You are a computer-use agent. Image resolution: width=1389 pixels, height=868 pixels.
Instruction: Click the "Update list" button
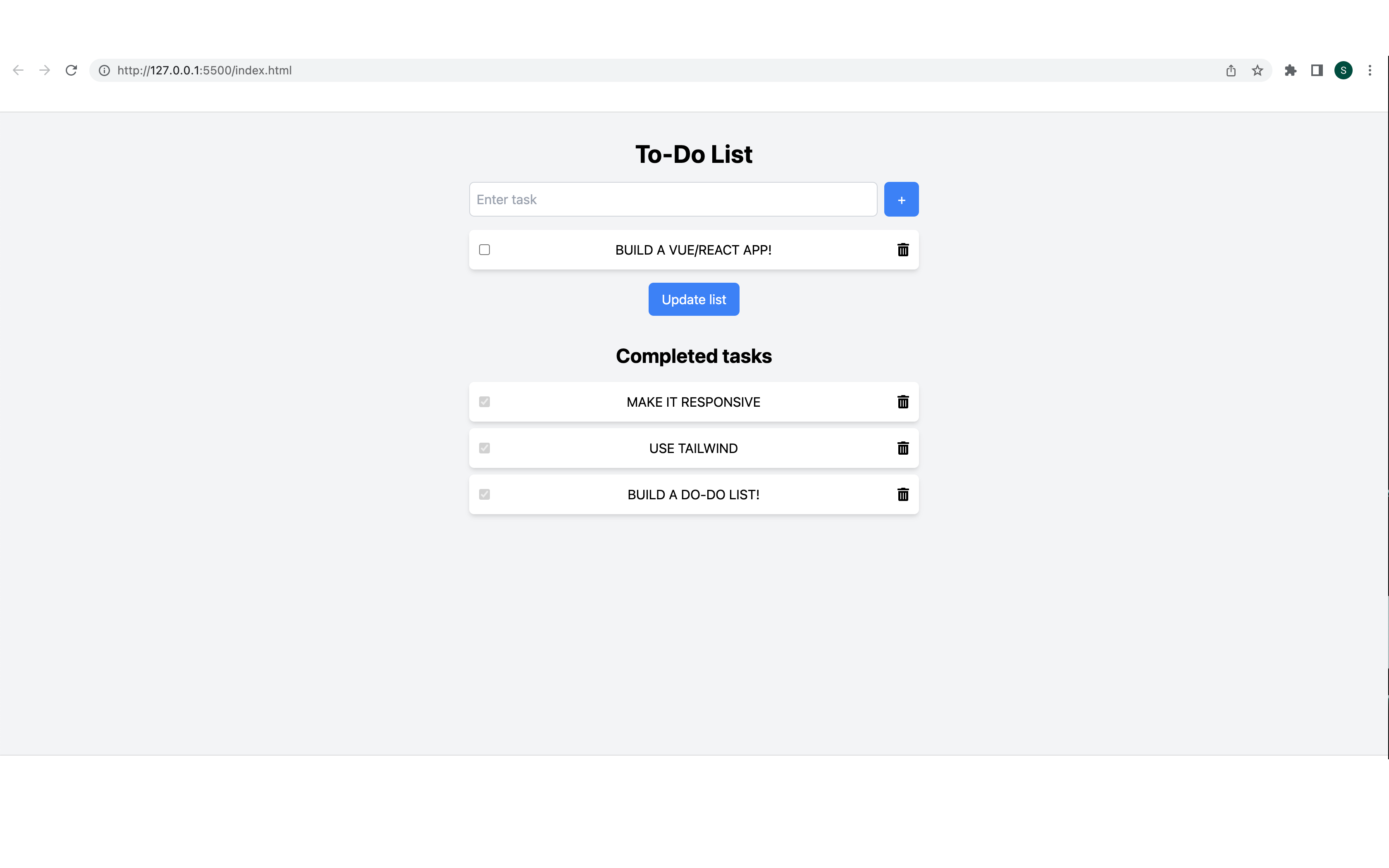click(x=693, y=299)
